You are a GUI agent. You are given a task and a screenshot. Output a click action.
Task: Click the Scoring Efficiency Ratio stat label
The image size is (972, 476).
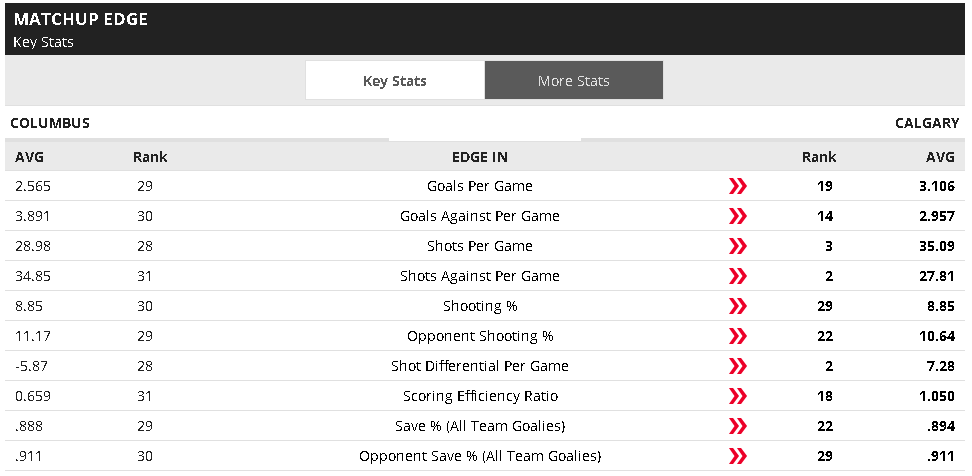pyautogui.click(x=480, y=396)
